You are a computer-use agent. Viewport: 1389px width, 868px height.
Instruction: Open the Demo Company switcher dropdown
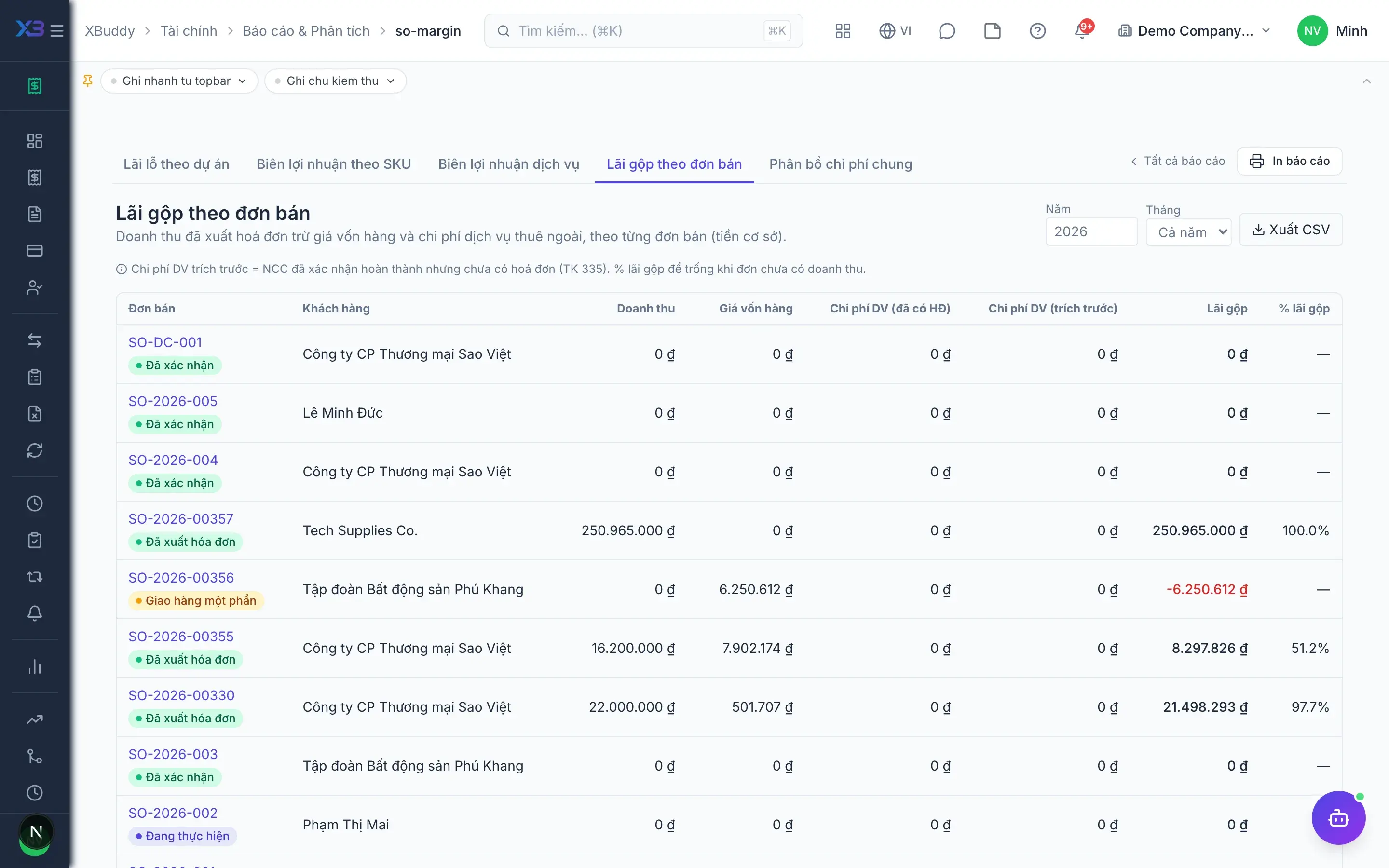pos(1195,31)
